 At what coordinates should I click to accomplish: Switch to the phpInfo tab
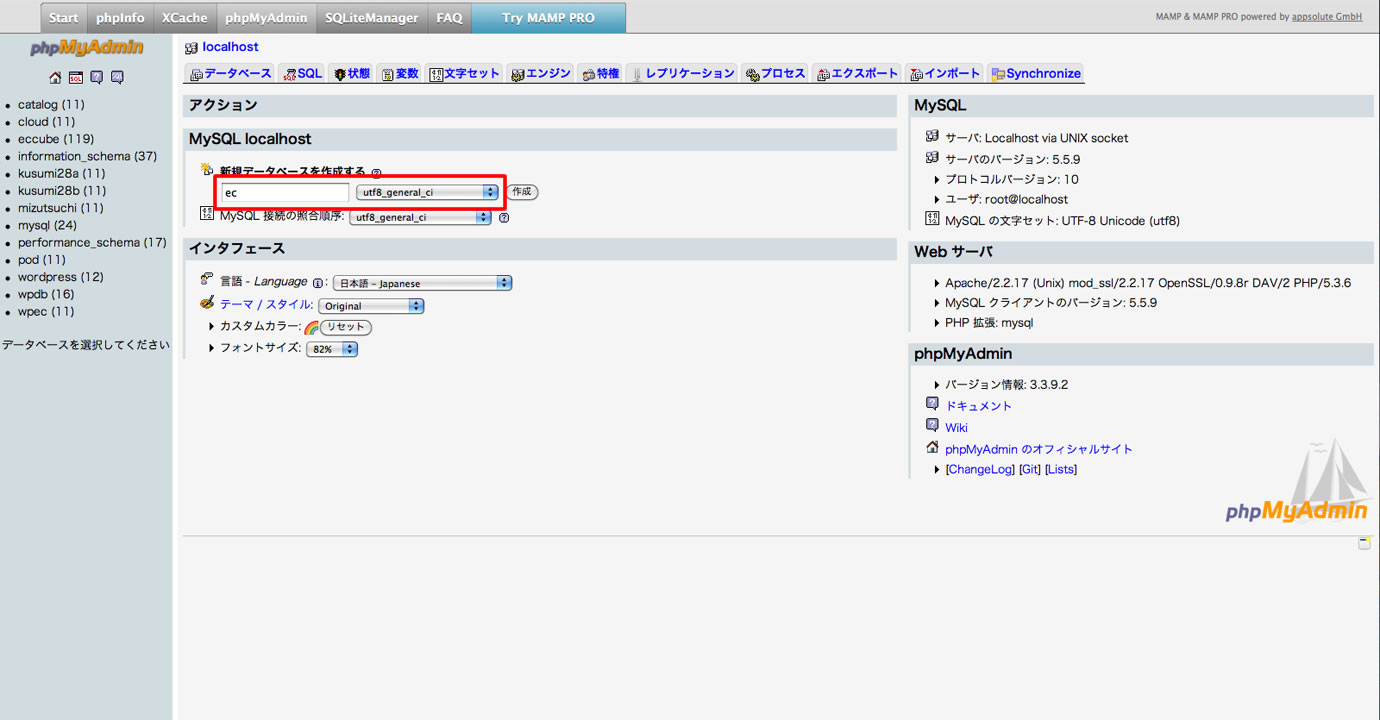pos(120,18)
